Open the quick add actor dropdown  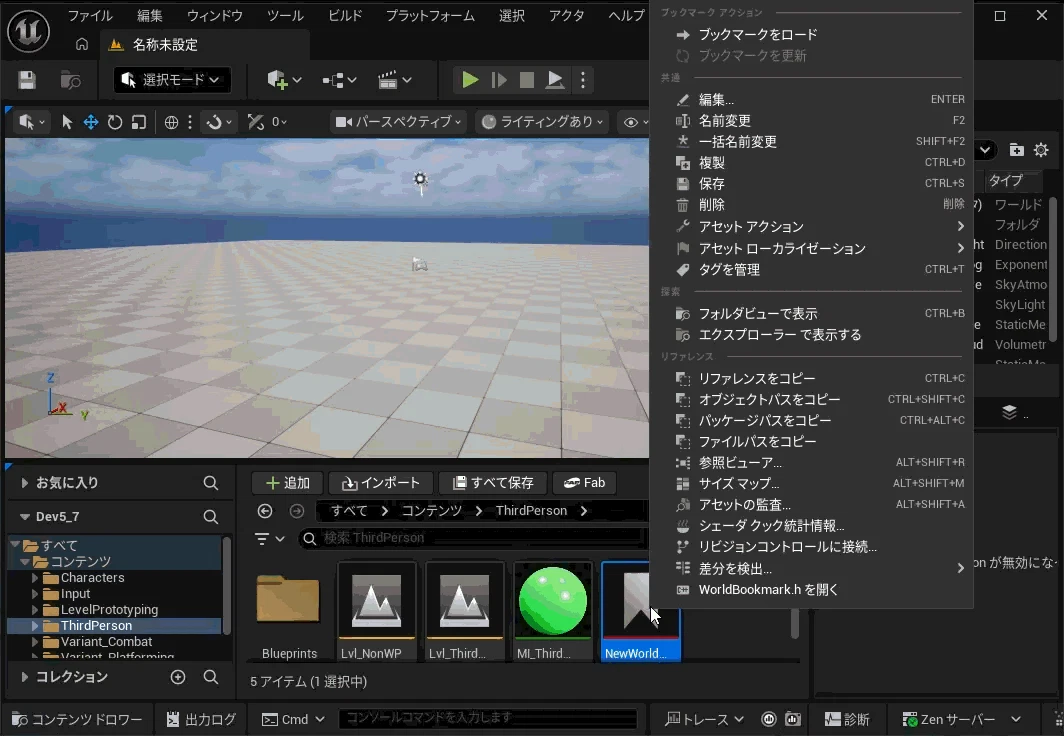284,80
